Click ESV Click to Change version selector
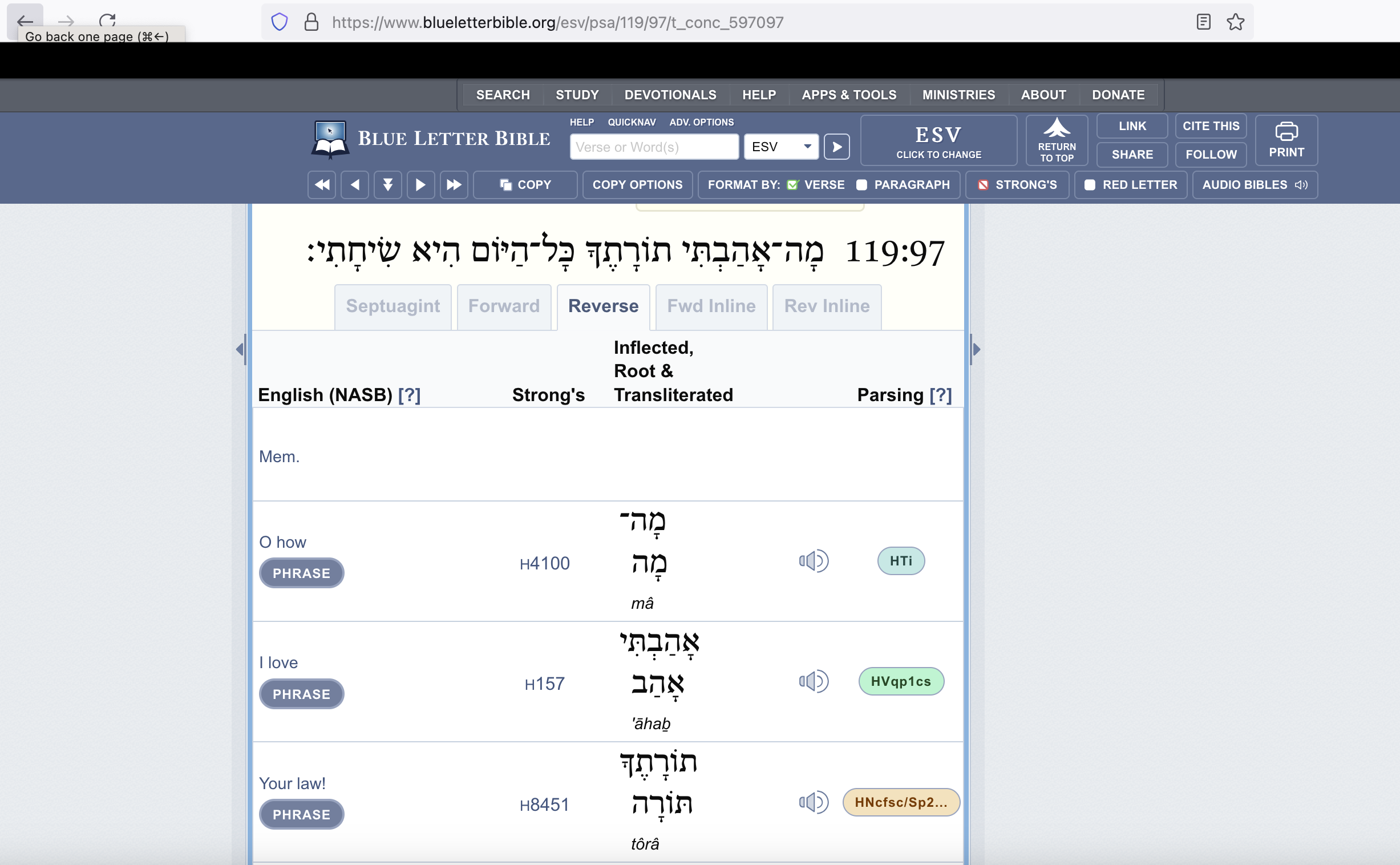This screenshot has height=865, width=1400. 938,141
